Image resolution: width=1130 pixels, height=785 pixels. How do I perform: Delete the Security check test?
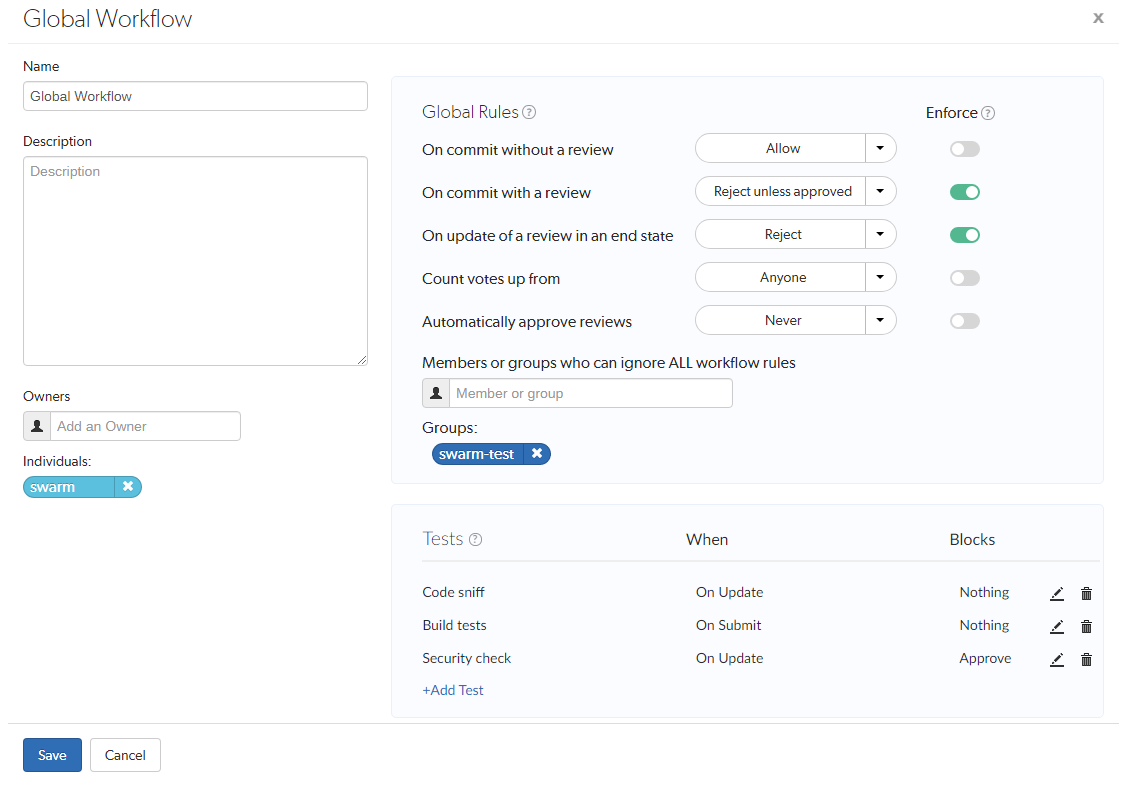coord(1086,659)
